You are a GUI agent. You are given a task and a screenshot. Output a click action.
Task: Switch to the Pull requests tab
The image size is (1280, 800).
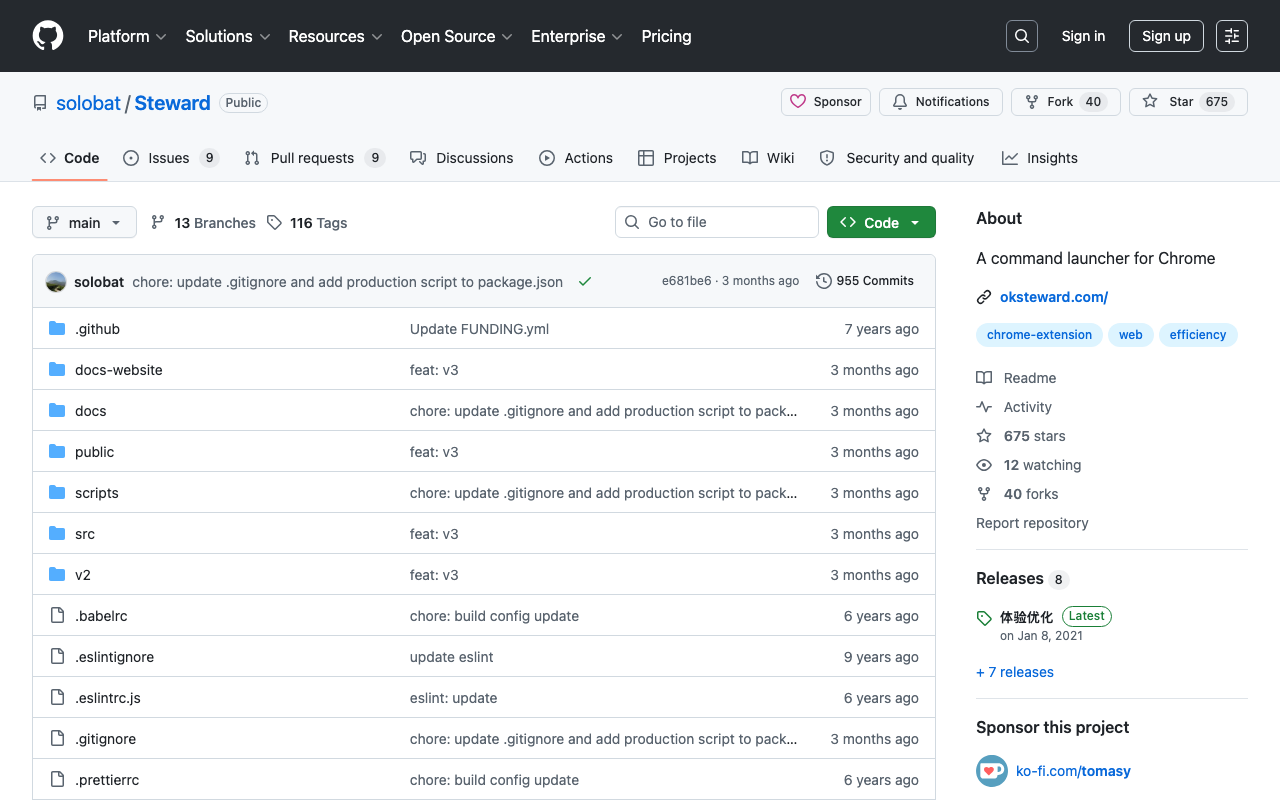[x=314, y=158]
